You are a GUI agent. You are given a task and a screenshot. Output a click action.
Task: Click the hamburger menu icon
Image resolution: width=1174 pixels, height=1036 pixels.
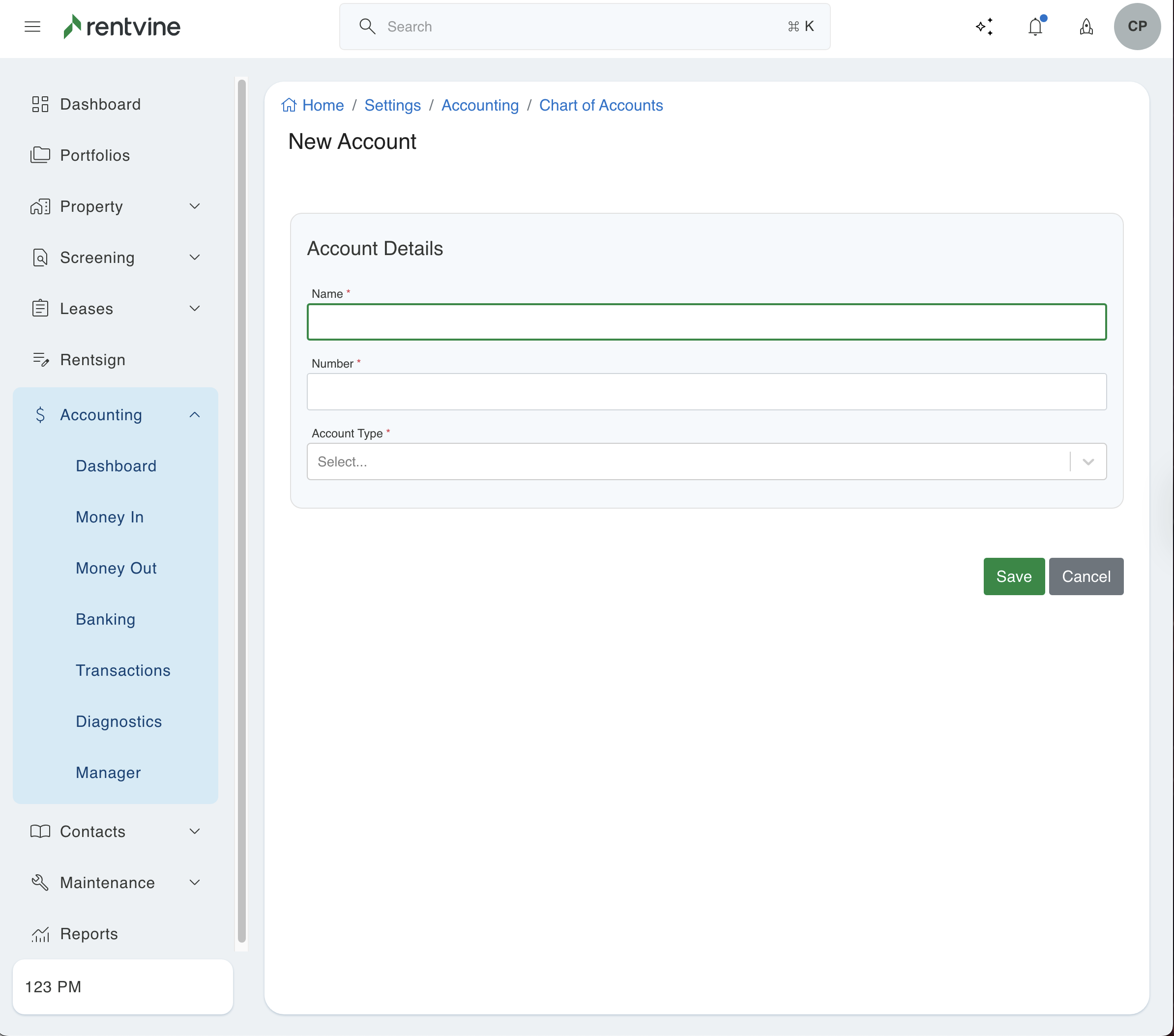(x=32, y=27)
